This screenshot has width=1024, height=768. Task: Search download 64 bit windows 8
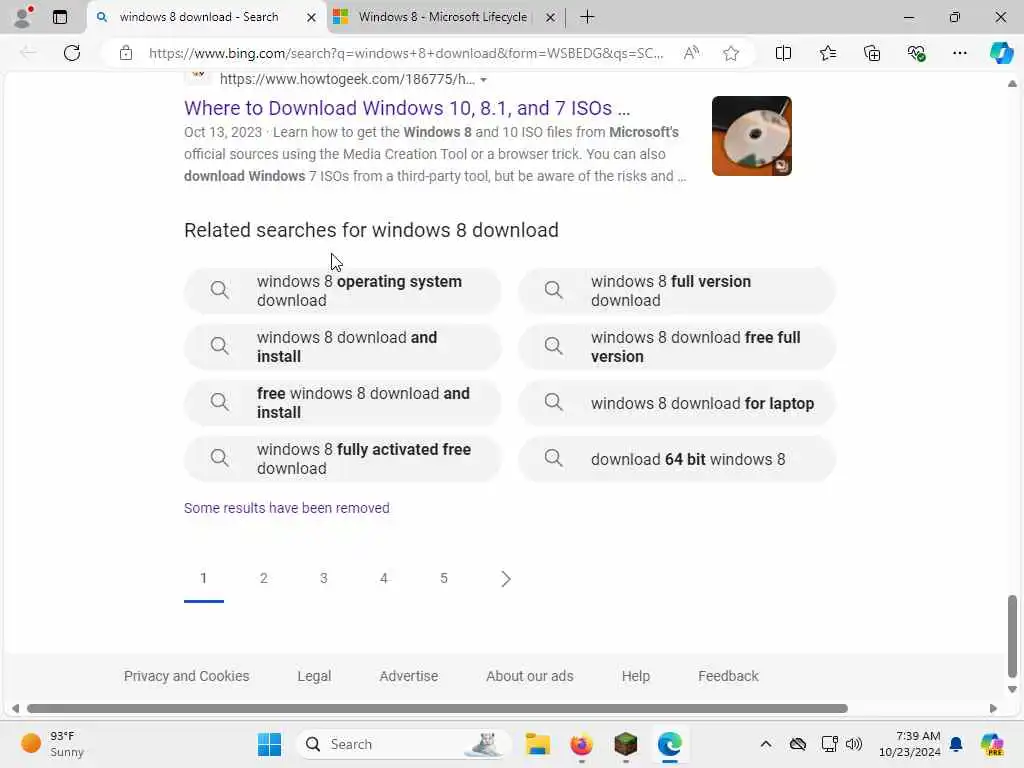pos(677,459)
